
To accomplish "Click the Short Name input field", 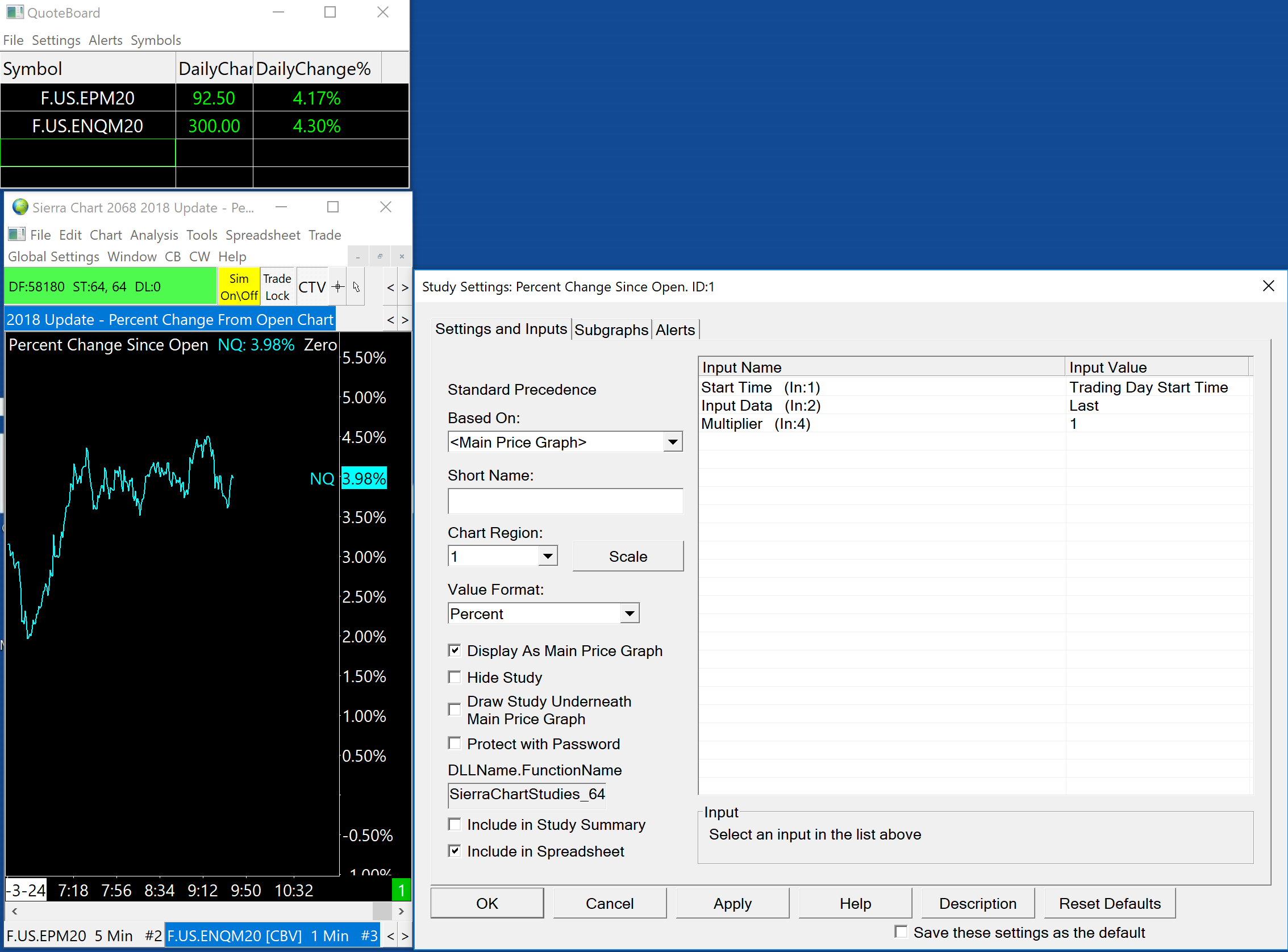I will click(x=565, y=501).
